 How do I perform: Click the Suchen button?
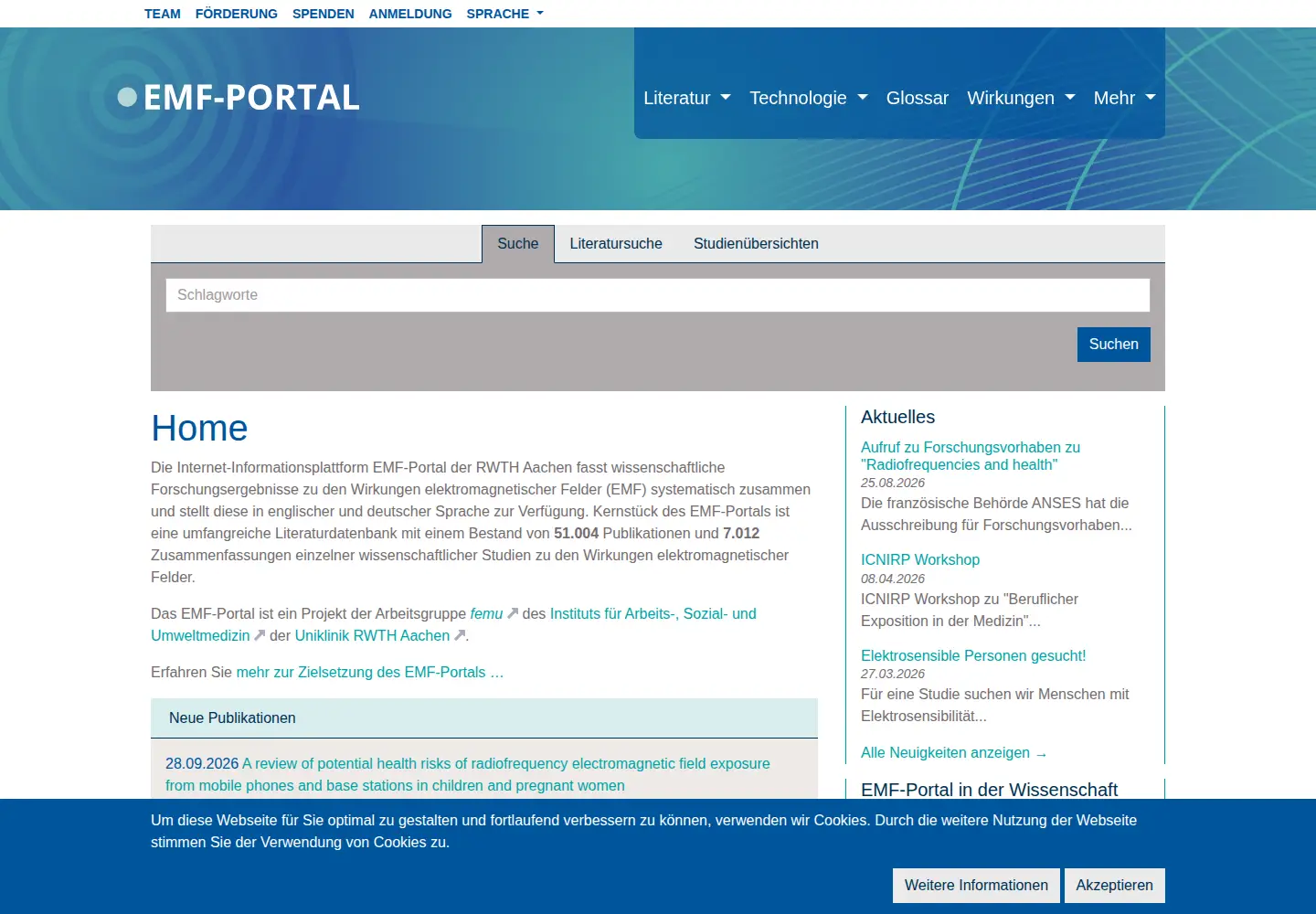tap(1114, 345)
